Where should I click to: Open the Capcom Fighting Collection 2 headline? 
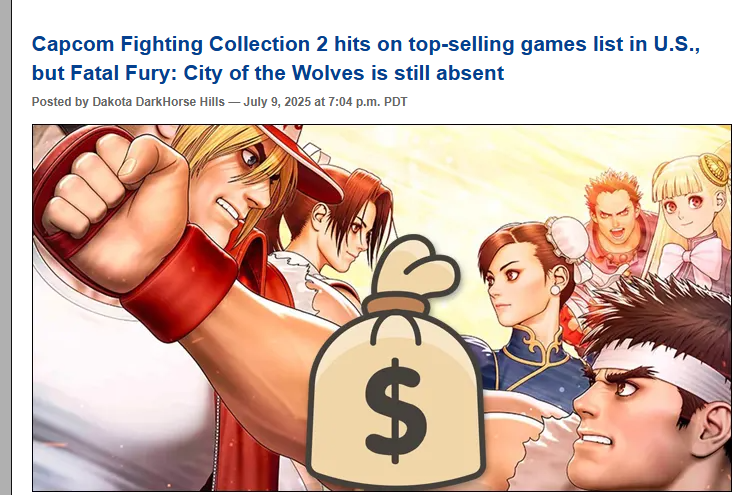(x=365, y=58)
